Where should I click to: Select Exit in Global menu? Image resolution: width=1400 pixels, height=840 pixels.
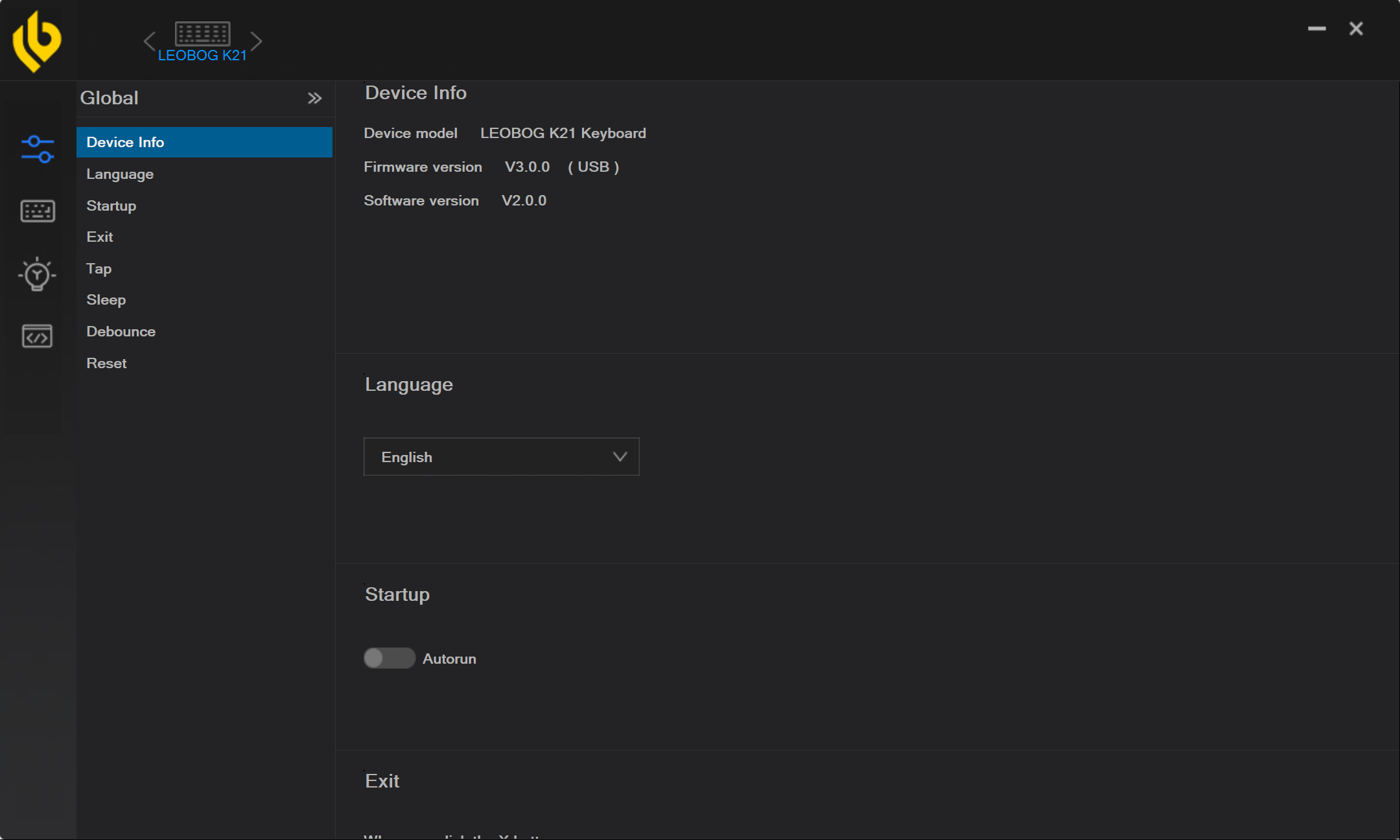[204, 237]
